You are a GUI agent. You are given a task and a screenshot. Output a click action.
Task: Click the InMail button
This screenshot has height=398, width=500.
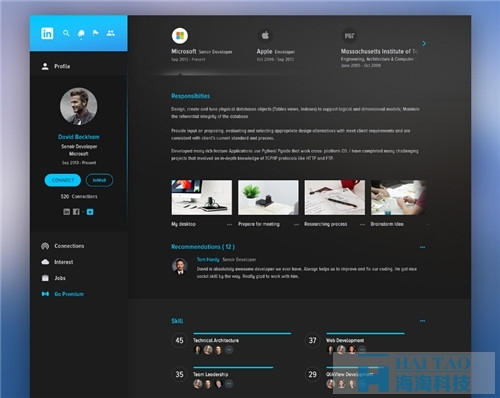[x=99, y=180]
